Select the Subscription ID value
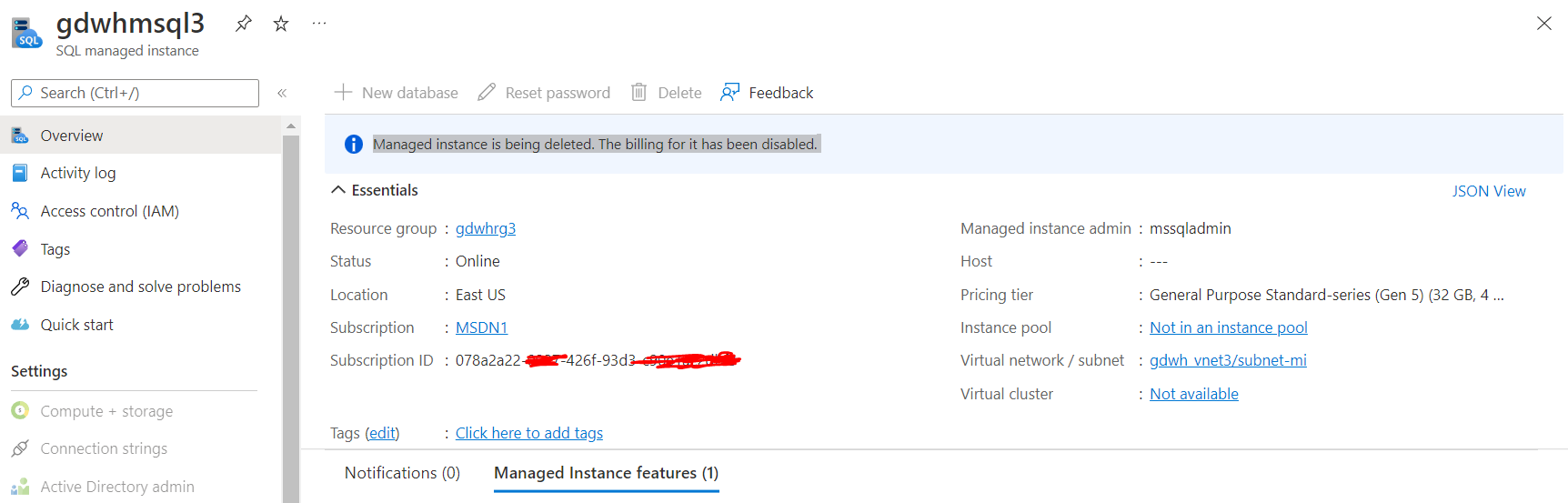The width and height of the screenshot is (1568, 503). point(598,360)
